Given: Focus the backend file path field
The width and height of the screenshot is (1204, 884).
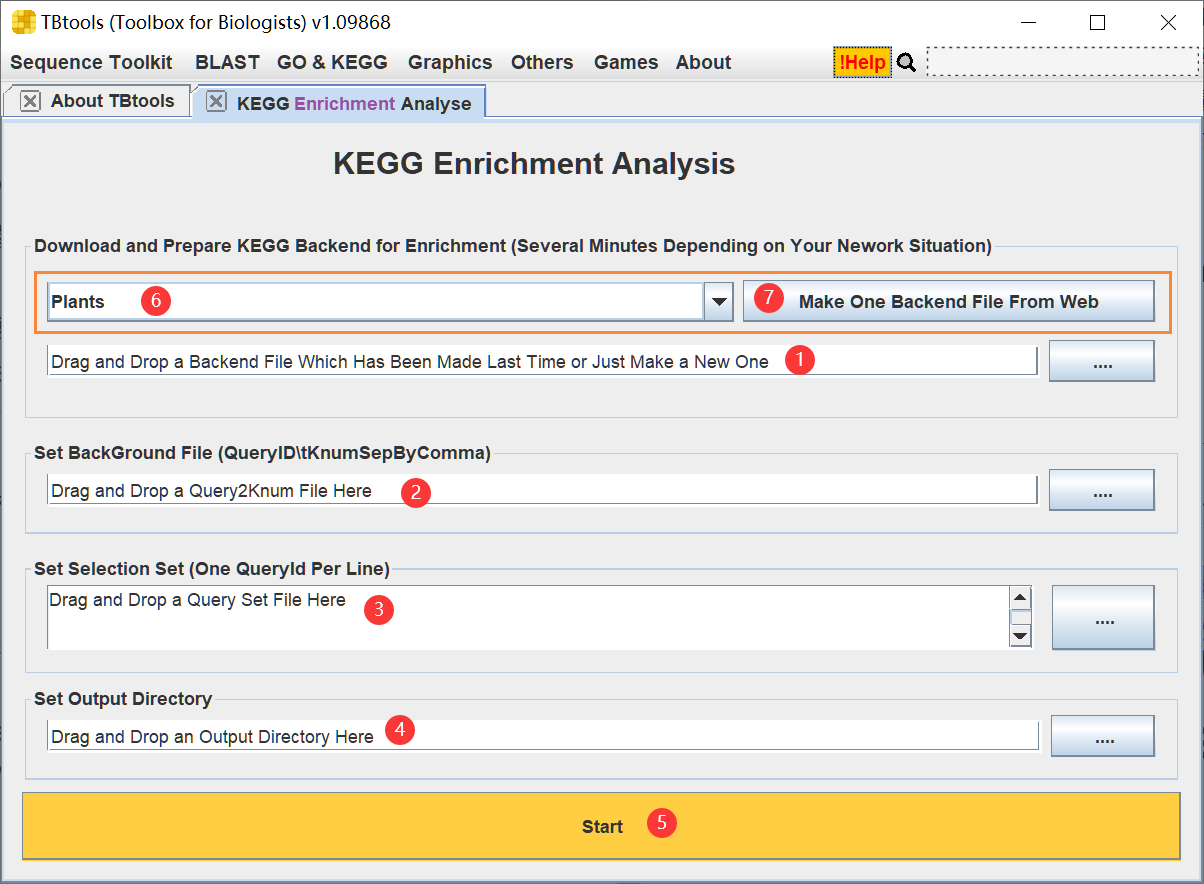Looking at the screenshot, I should click(542, 361).
